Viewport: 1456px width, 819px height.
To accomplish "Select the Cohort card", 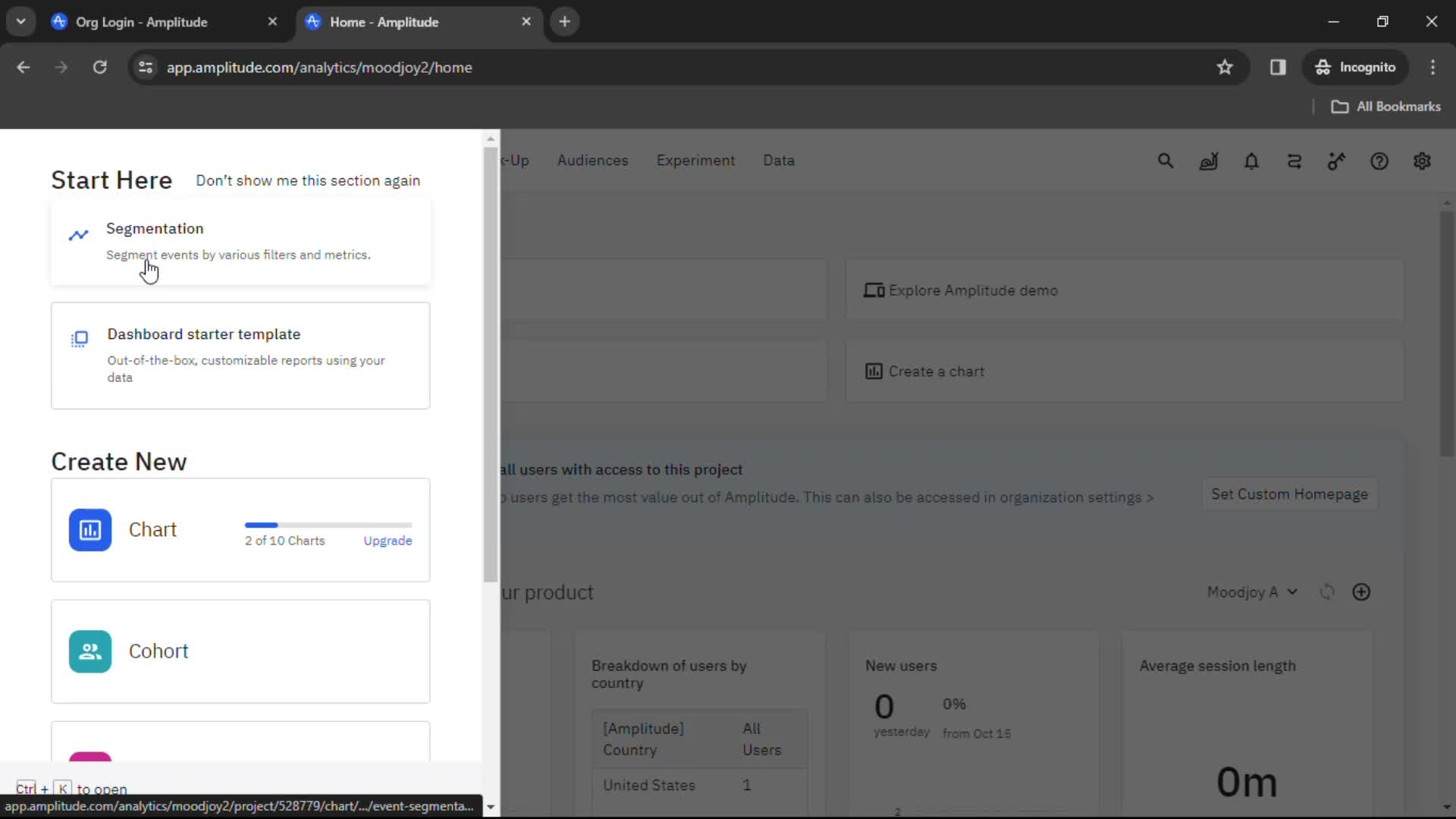I will click(240, 651).
